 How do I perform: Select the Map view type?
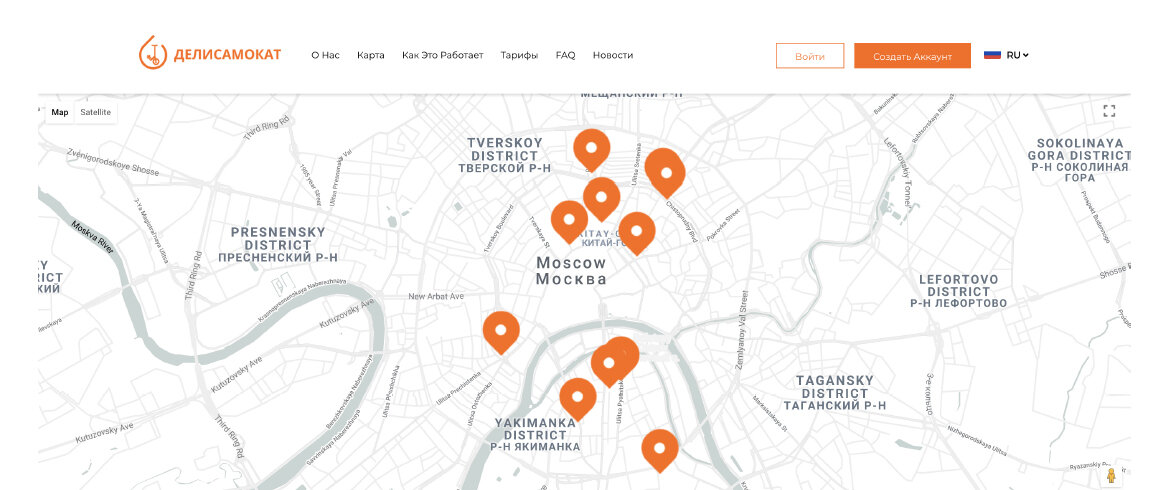click(x=60, y=112)
